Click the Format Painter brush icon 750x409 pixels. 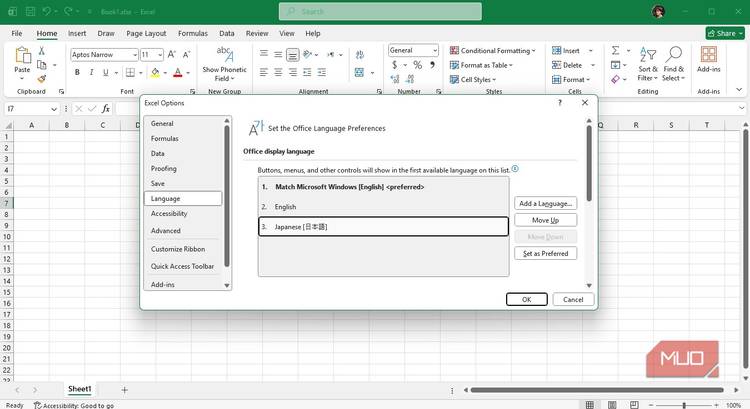click(x=42, y=78)
